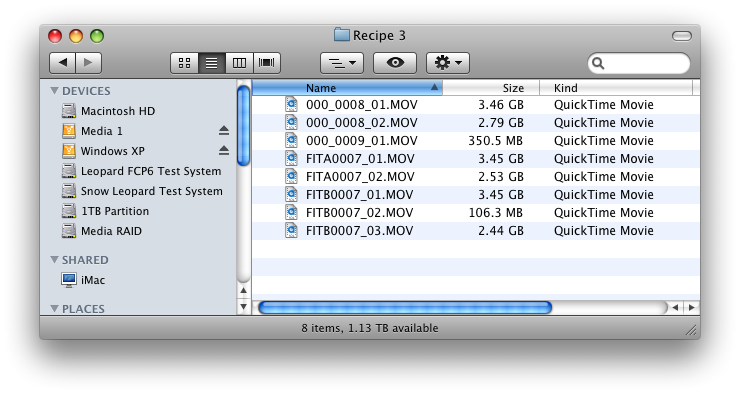Select file name FITB0007_03.MOV

click(360, 230)
